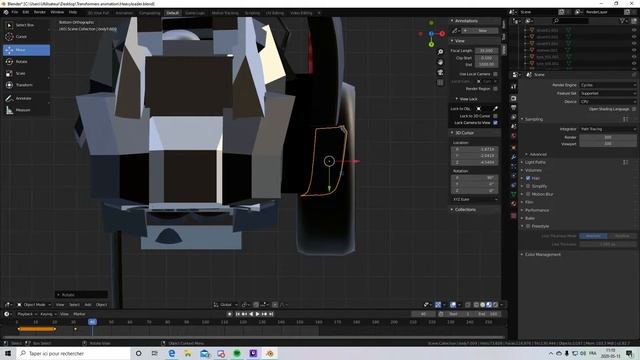Open Global transform orientation dropdown

(226, 304)
